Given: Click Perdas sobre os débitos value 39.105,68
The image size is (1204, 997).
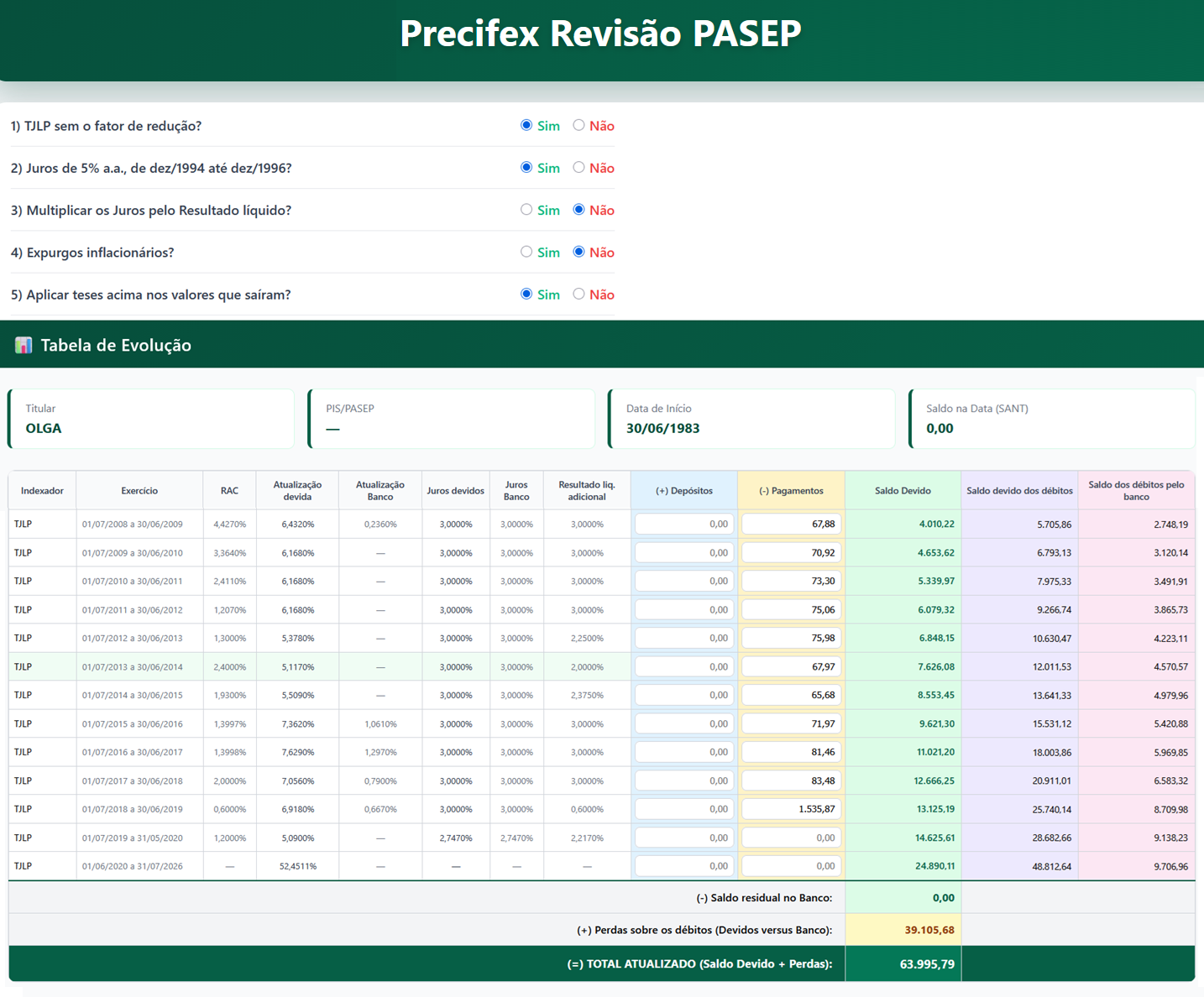Looking at the screenshot, I should tap(929, 930).
